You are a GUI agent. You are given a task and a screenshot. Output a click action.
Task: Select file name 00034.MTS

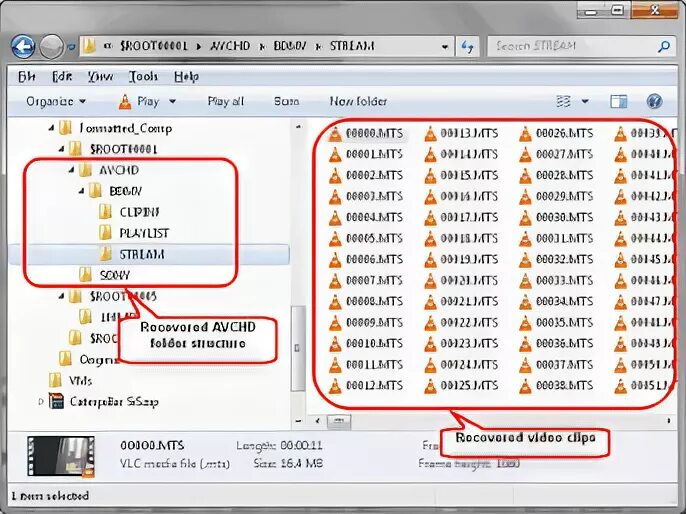pos(565,301)
